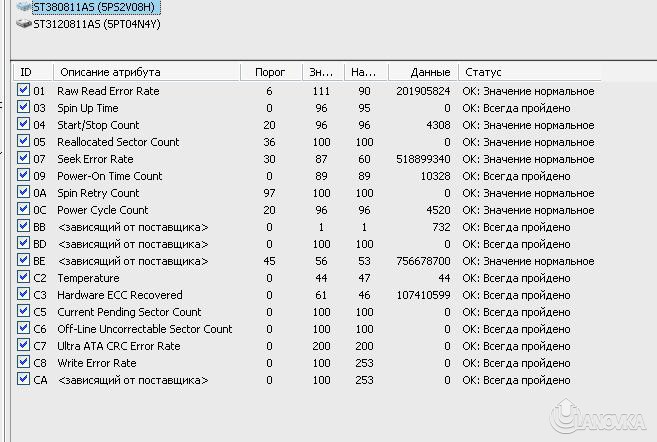Uncheck attribute 01 Raw Read Error Rate
Viewport: 657px width, 442px height.
tap(23, 90)
